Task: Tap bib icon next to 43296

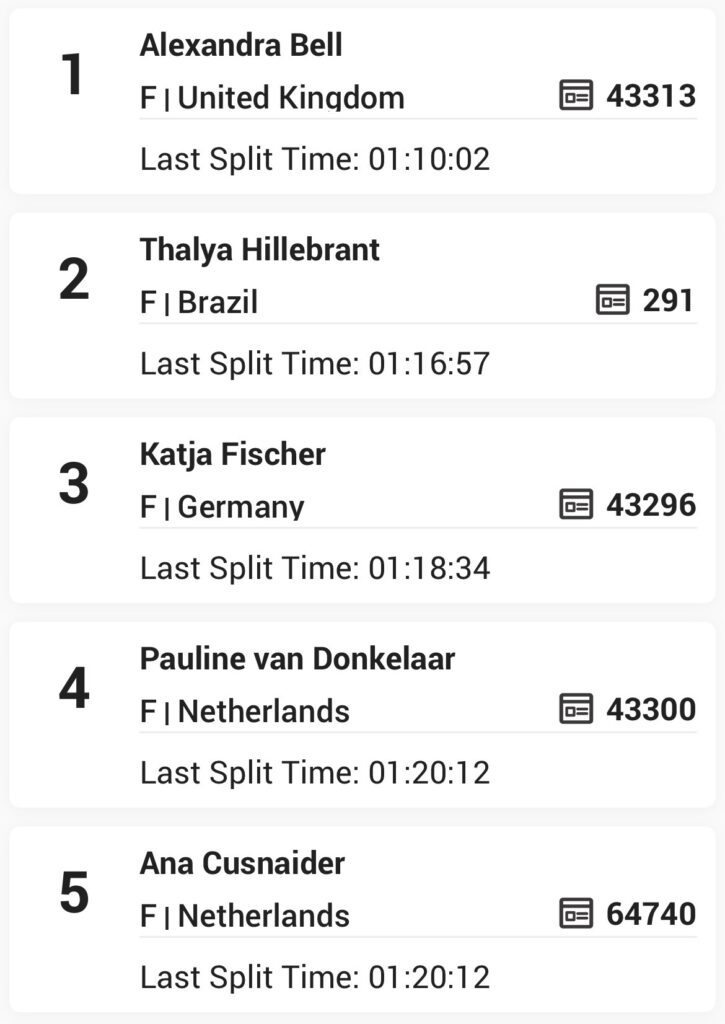Action: click(x=576, y=504)
